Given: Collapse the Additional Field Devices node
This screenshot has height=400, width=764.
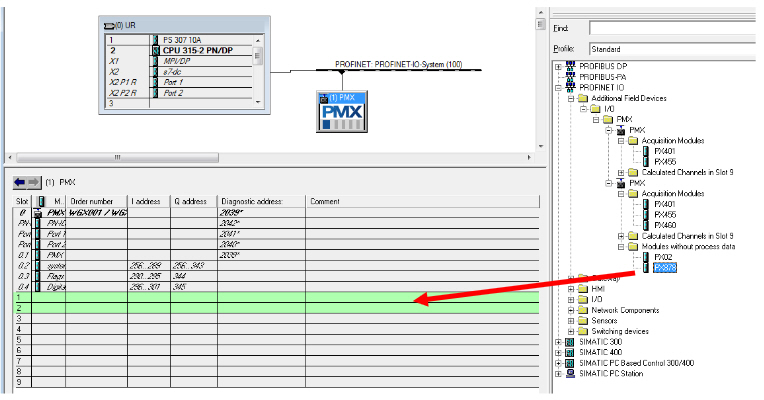Looking at the screenshot, I should coord(571,99).
